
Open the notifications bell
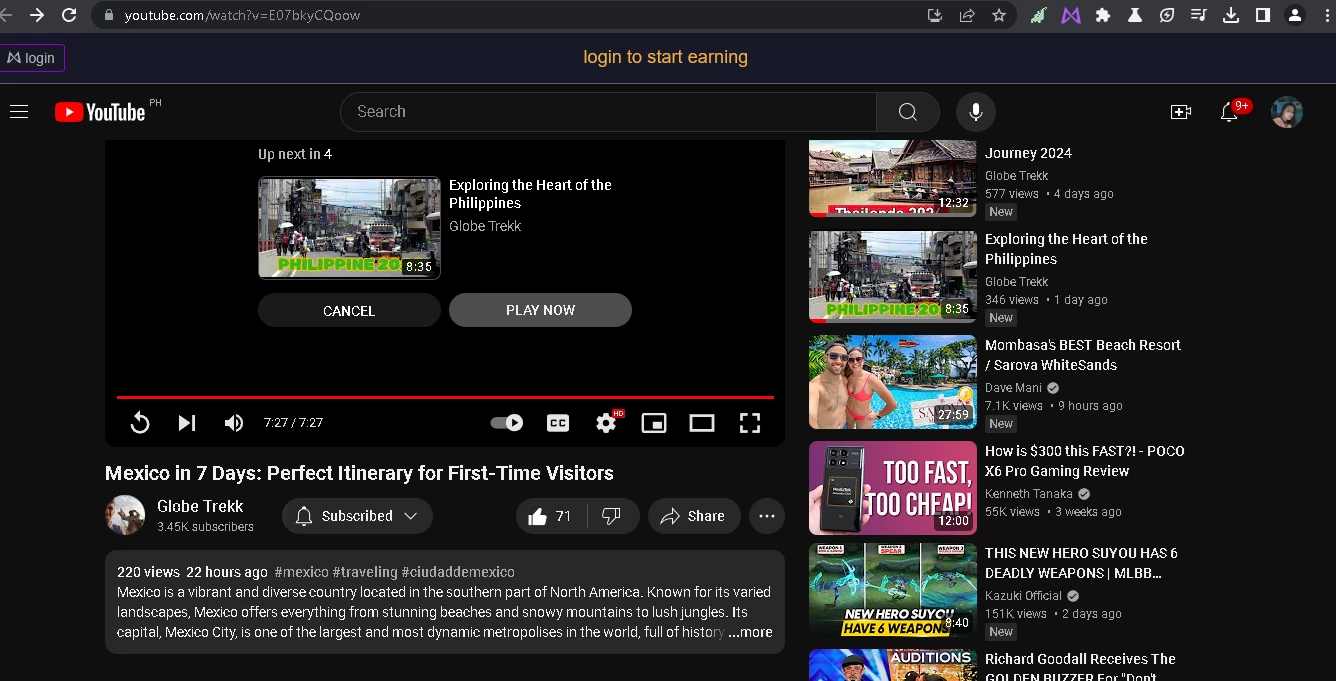point(1230,112)
